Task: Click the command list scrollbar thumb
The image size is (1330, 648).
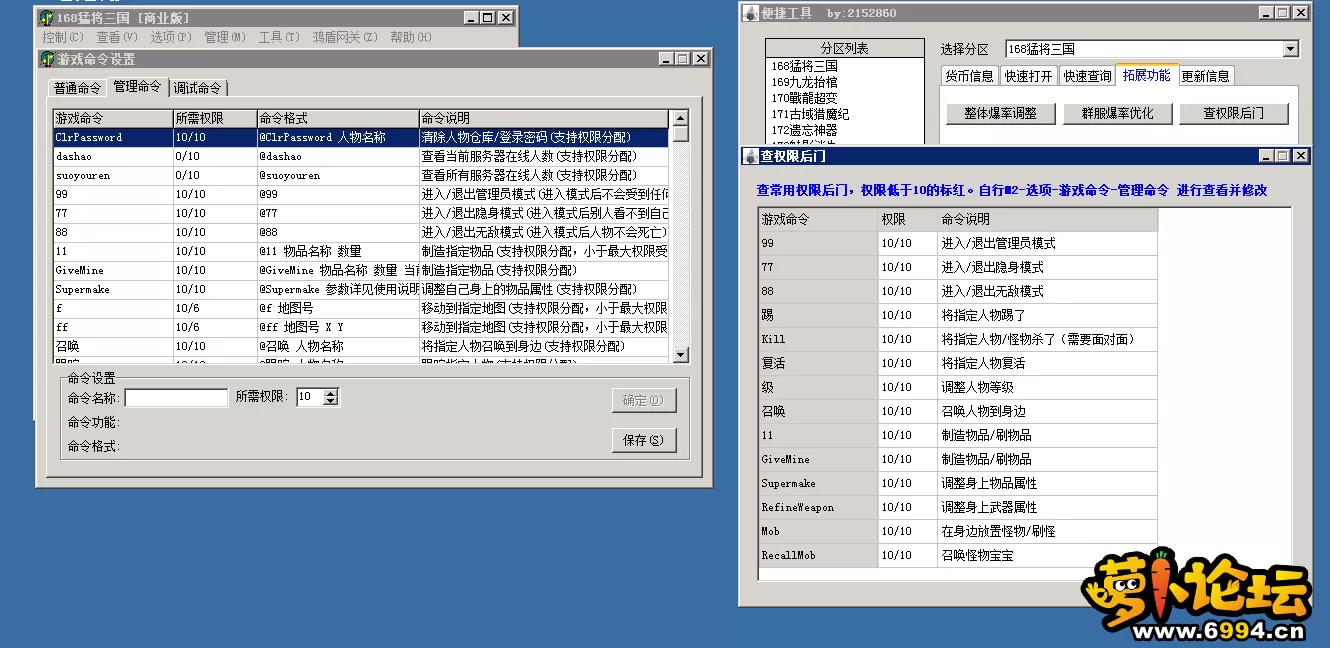Action: (681, 134)
